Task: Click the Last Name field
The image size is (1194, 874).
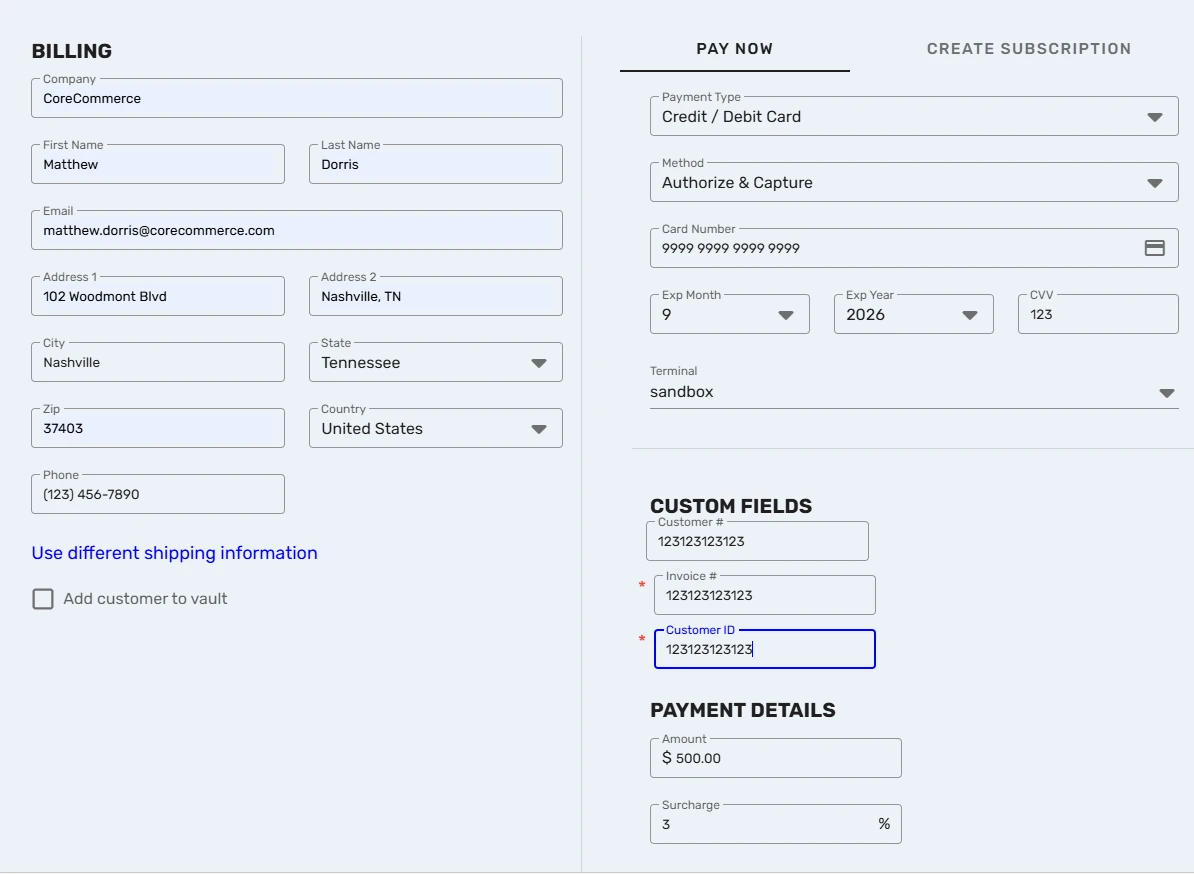Action: 436,164
